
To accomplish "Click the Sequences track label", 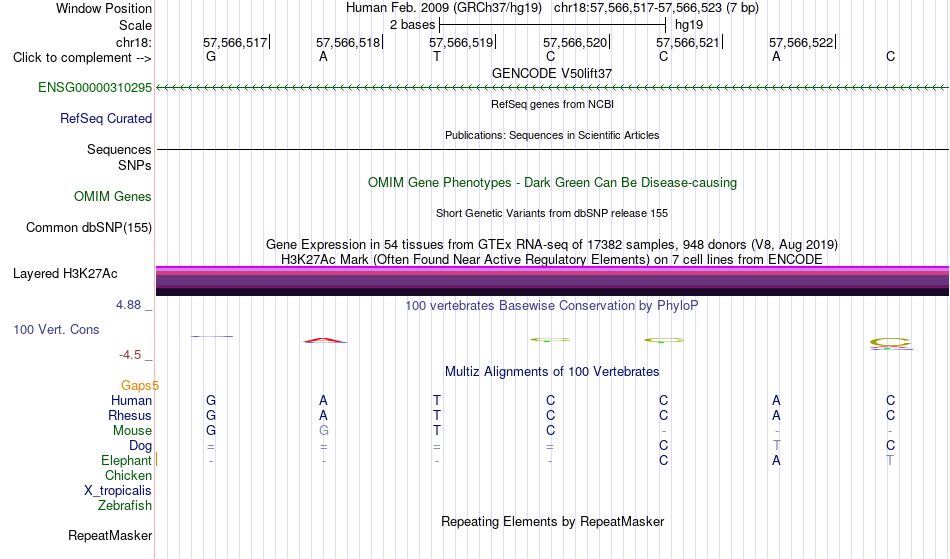I will coord(119,150).
